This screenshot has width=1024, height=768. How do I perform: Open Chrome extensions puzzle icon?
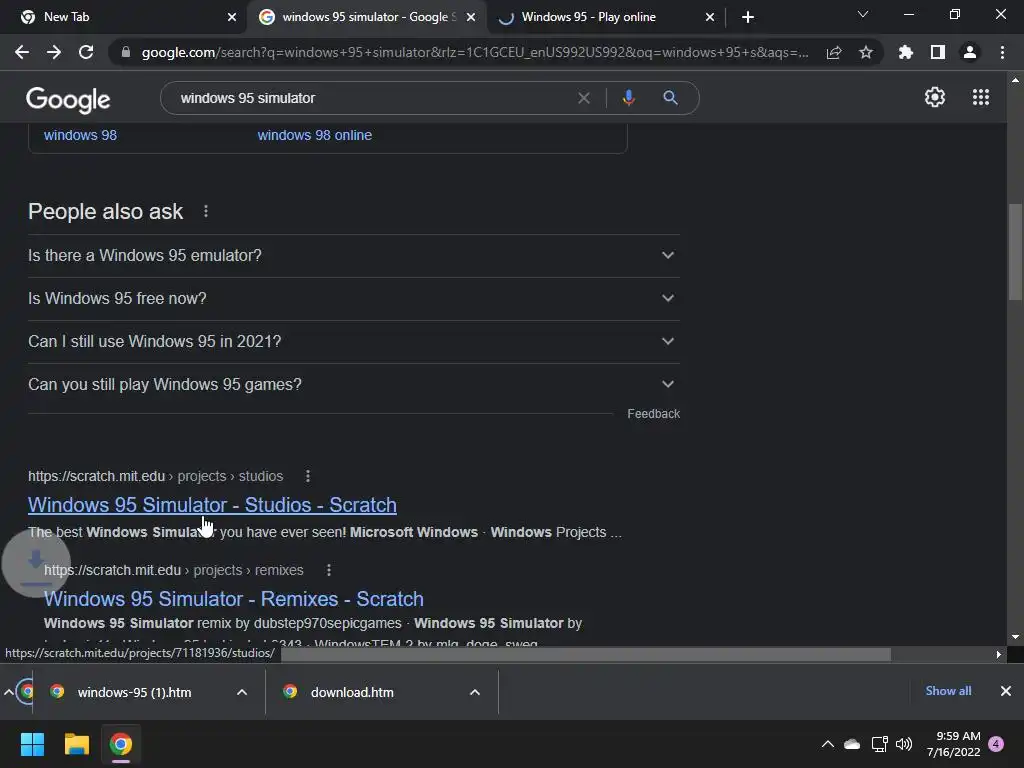point(906,52)
